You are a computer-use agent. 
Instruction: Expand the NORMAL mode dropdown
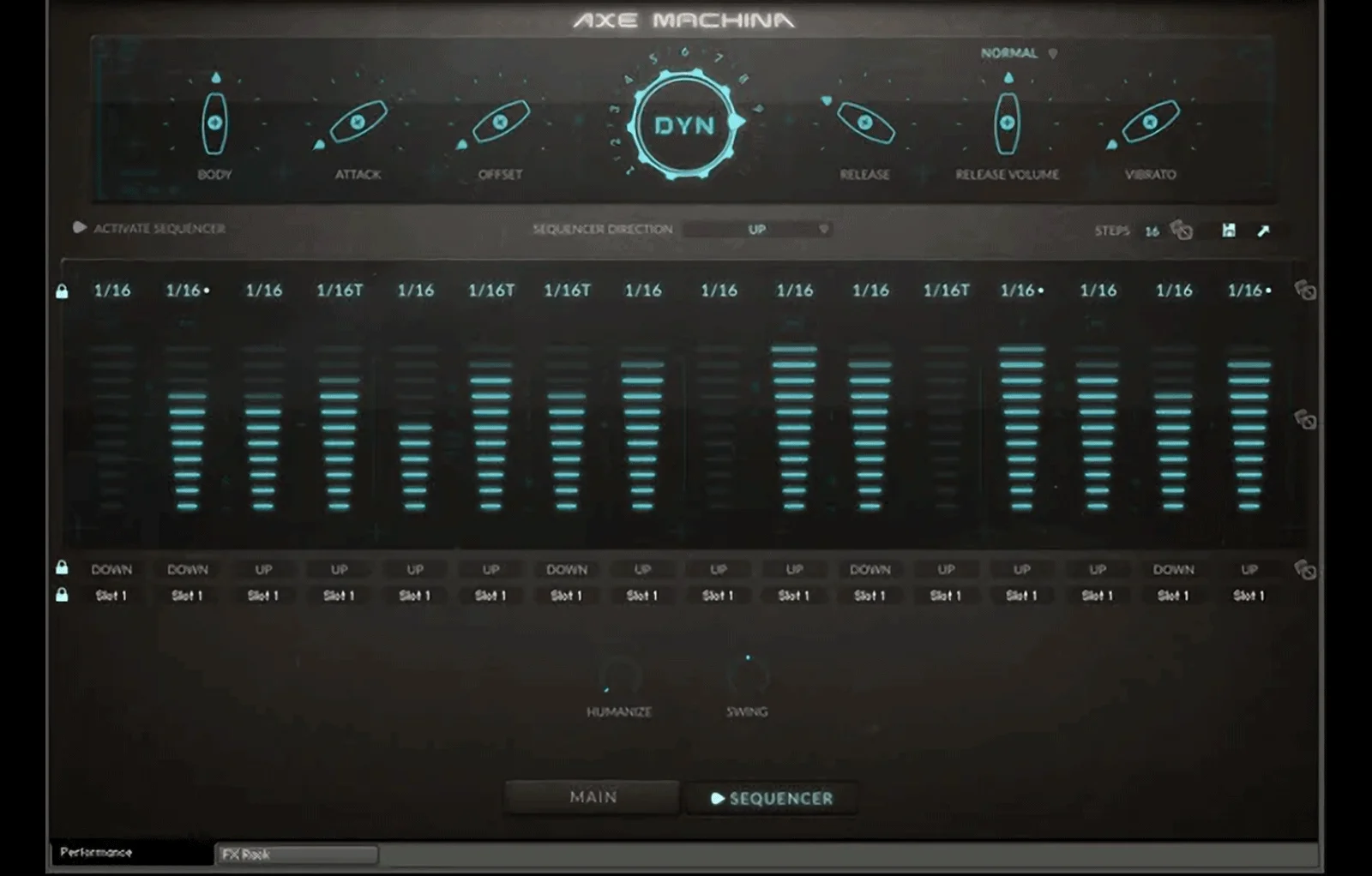[x=1018, y=53]
